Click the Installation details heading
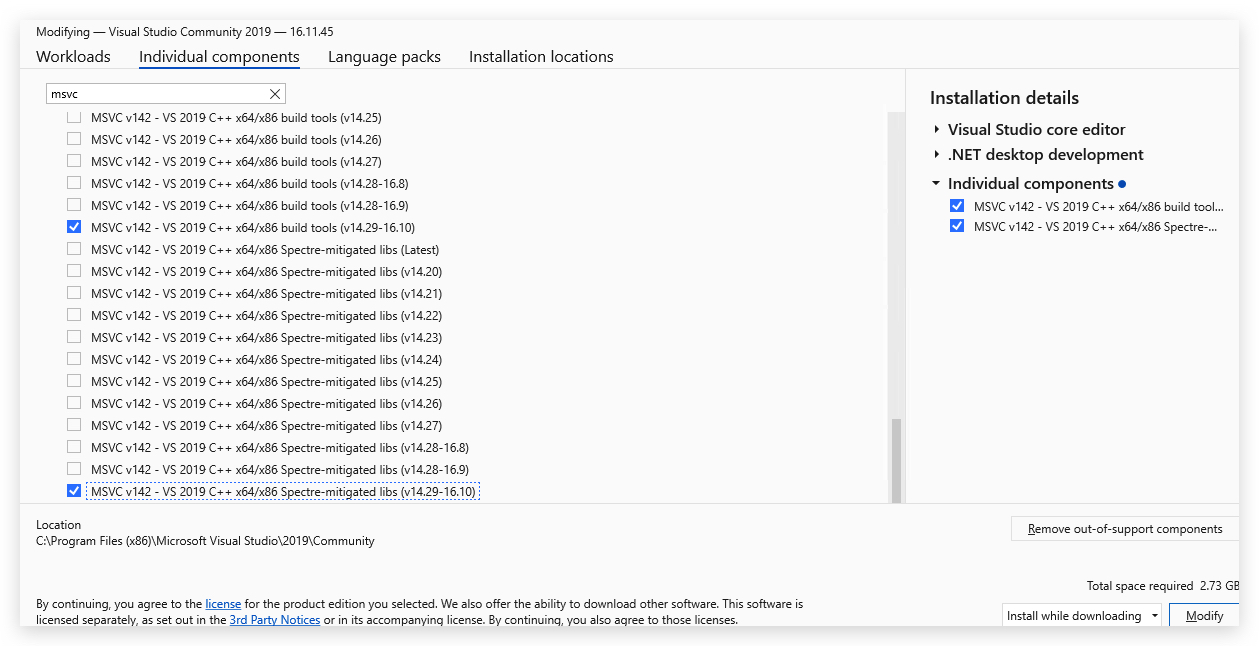This screenshot has height=646, width=1259. (1004, 98)
